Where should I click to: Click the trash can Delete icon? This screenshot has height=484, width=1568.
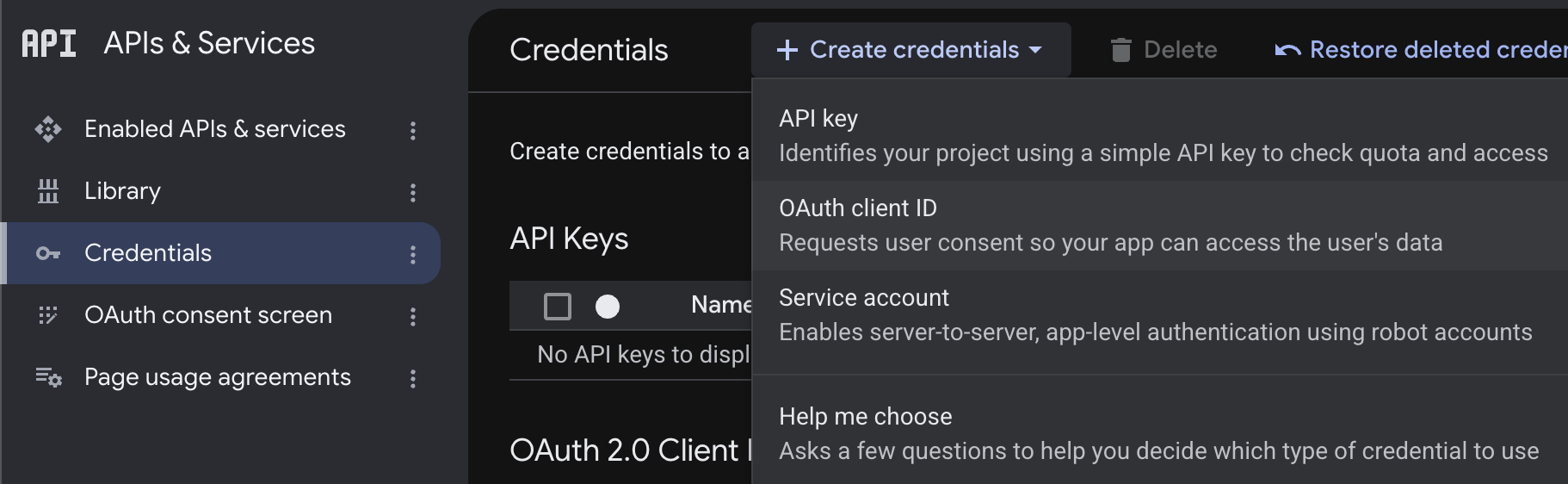point(1120,50)
